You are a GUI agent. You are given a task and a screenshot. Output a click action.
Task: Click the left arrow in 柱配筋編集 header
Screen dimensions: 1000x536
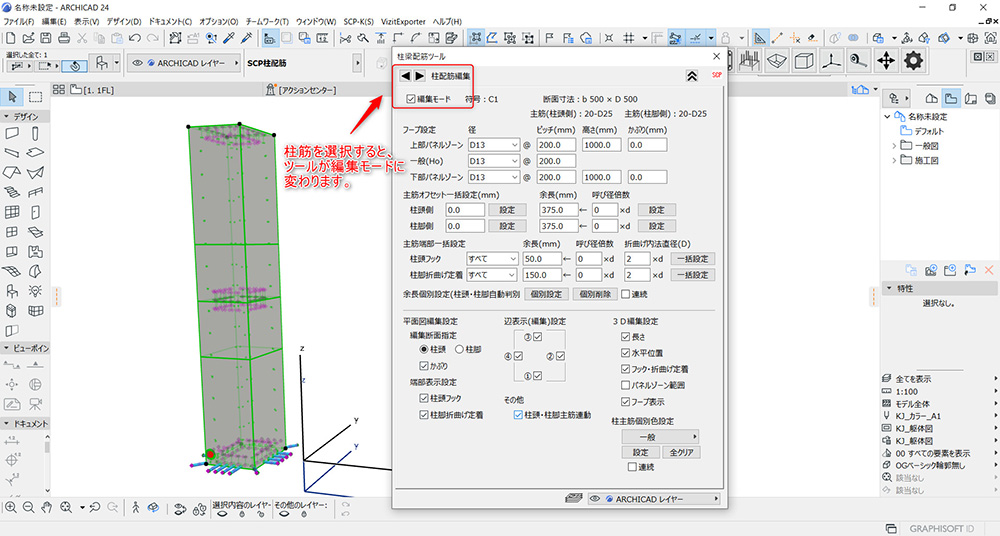point(405,75)
